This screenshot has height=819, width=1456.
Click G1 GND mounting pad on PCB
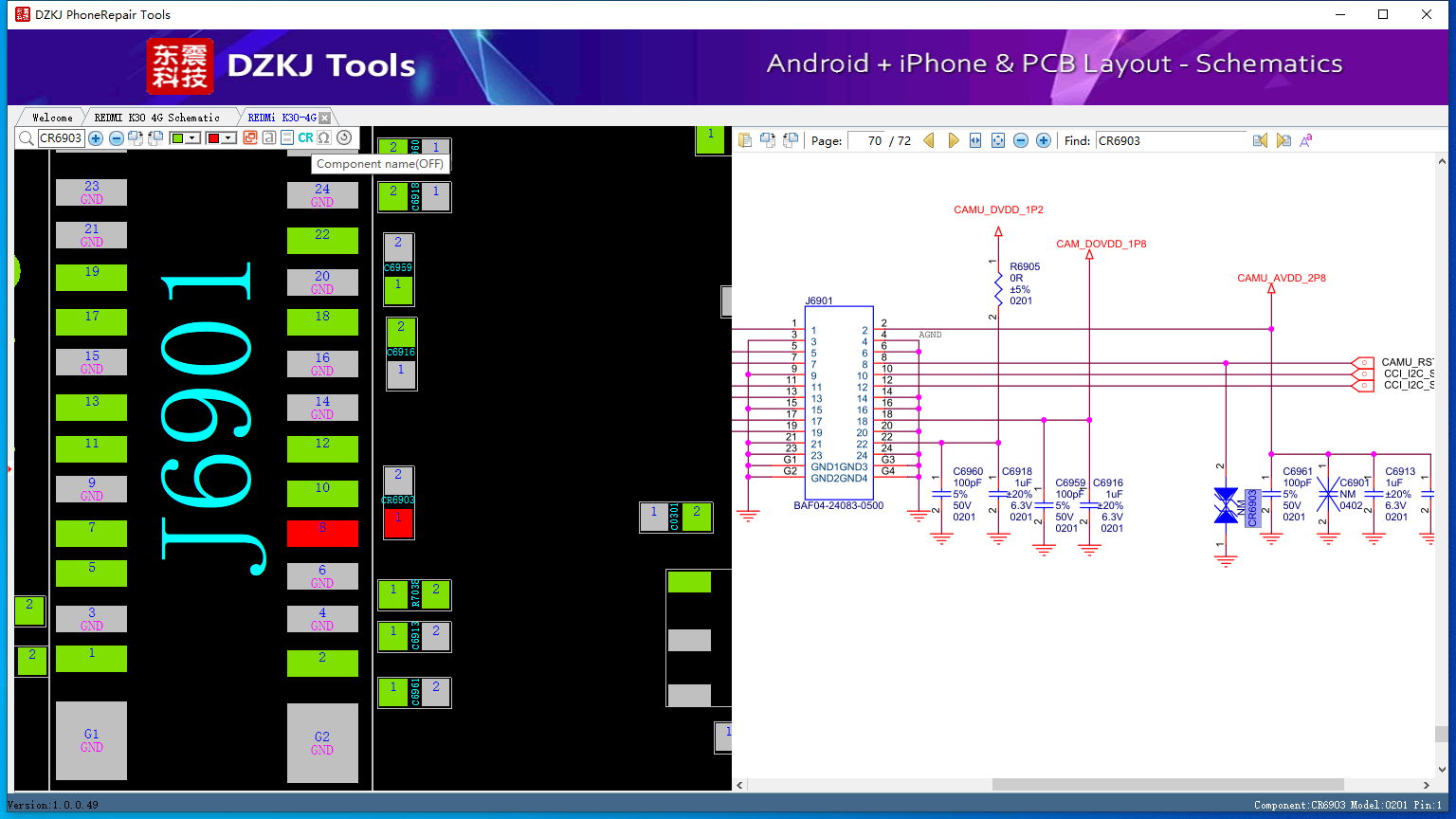pos(91,740)
